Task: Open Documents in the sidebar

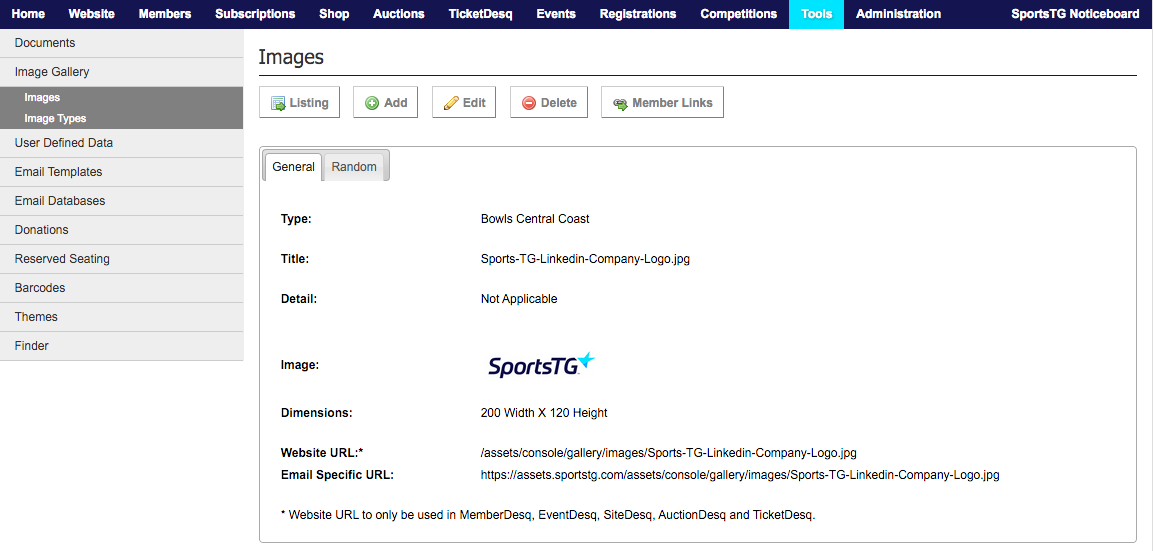Action: click(x=121, y=43)
